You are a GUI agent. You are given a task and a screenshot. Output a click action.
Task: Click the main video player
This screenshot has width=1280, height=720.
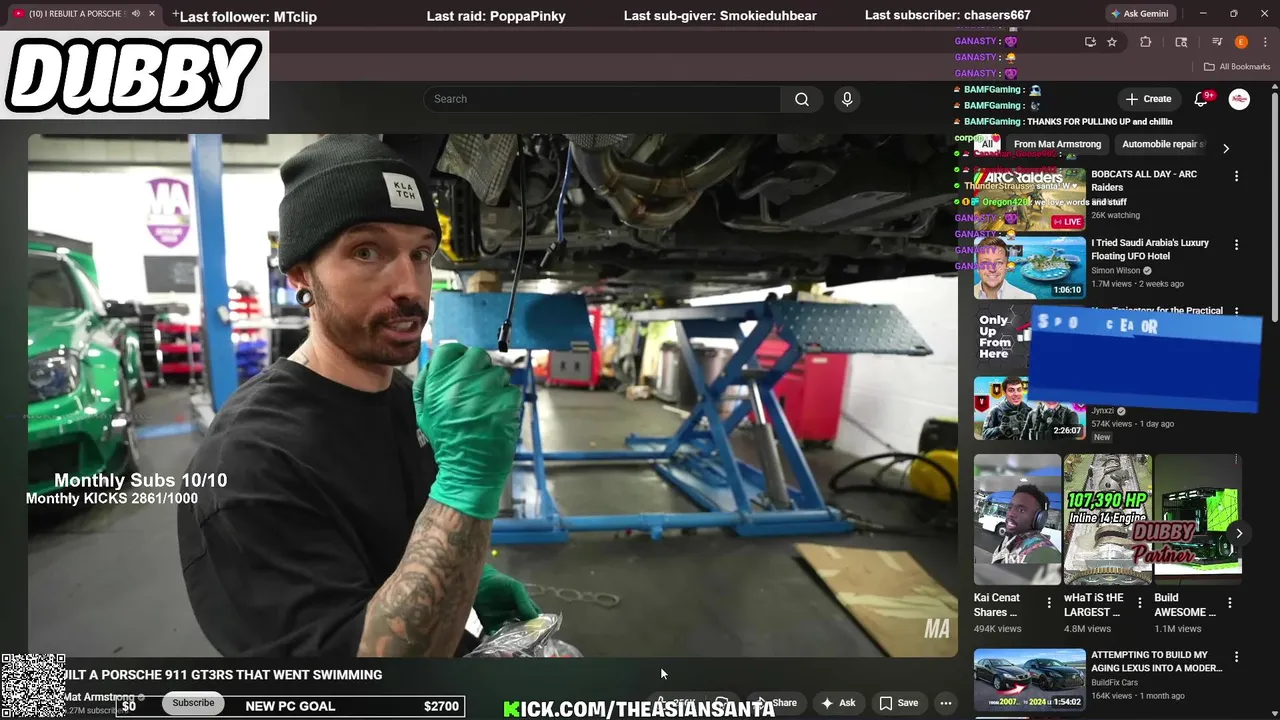point(492,395)
